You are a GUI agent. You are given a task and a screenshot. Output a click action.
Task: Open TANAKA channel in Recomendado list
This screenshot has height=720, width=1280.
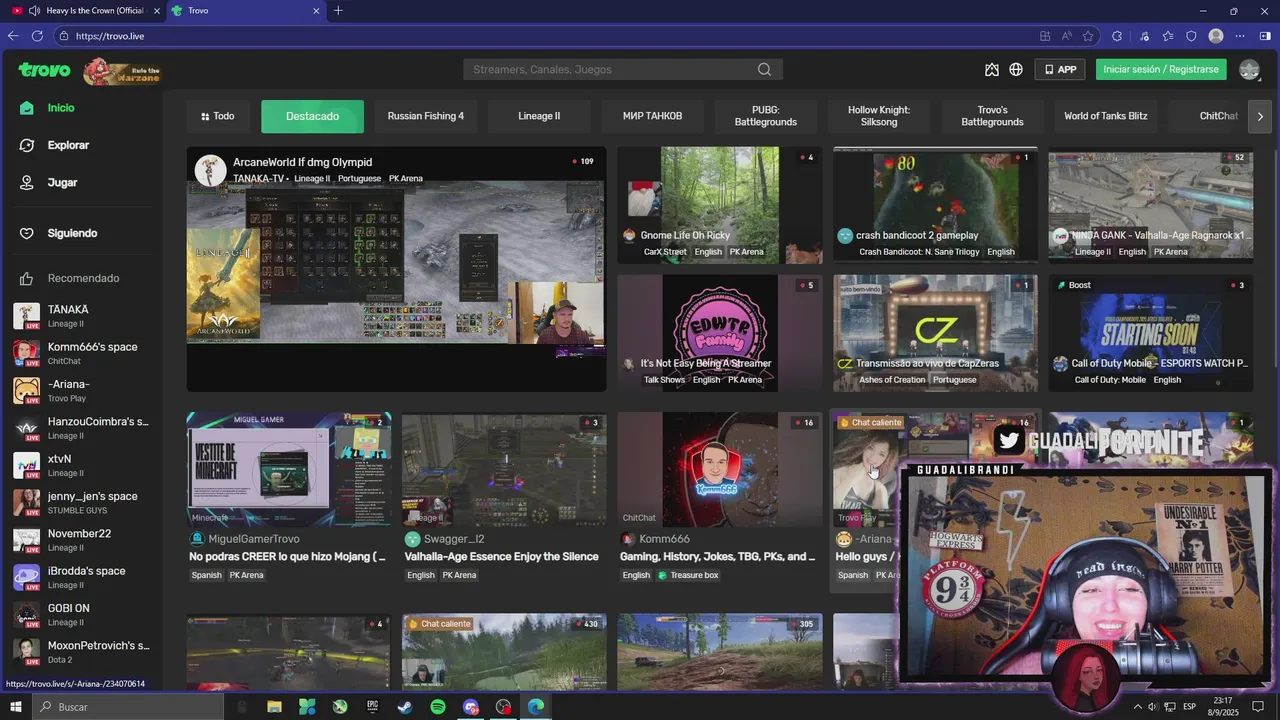[82, 316]
